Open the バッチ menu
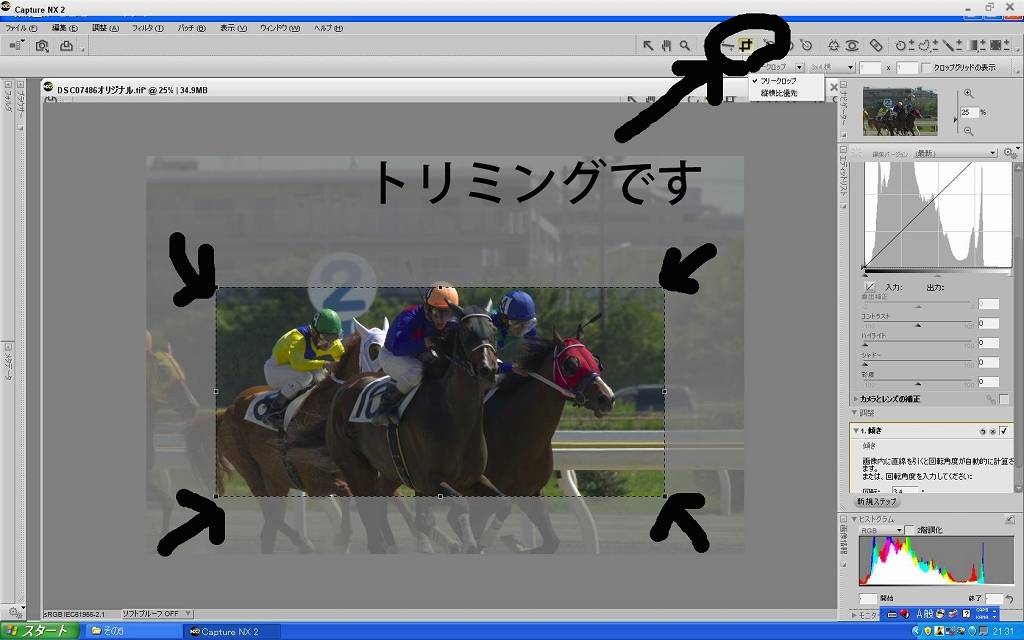 pyautogui.click(x=191, y=28)
